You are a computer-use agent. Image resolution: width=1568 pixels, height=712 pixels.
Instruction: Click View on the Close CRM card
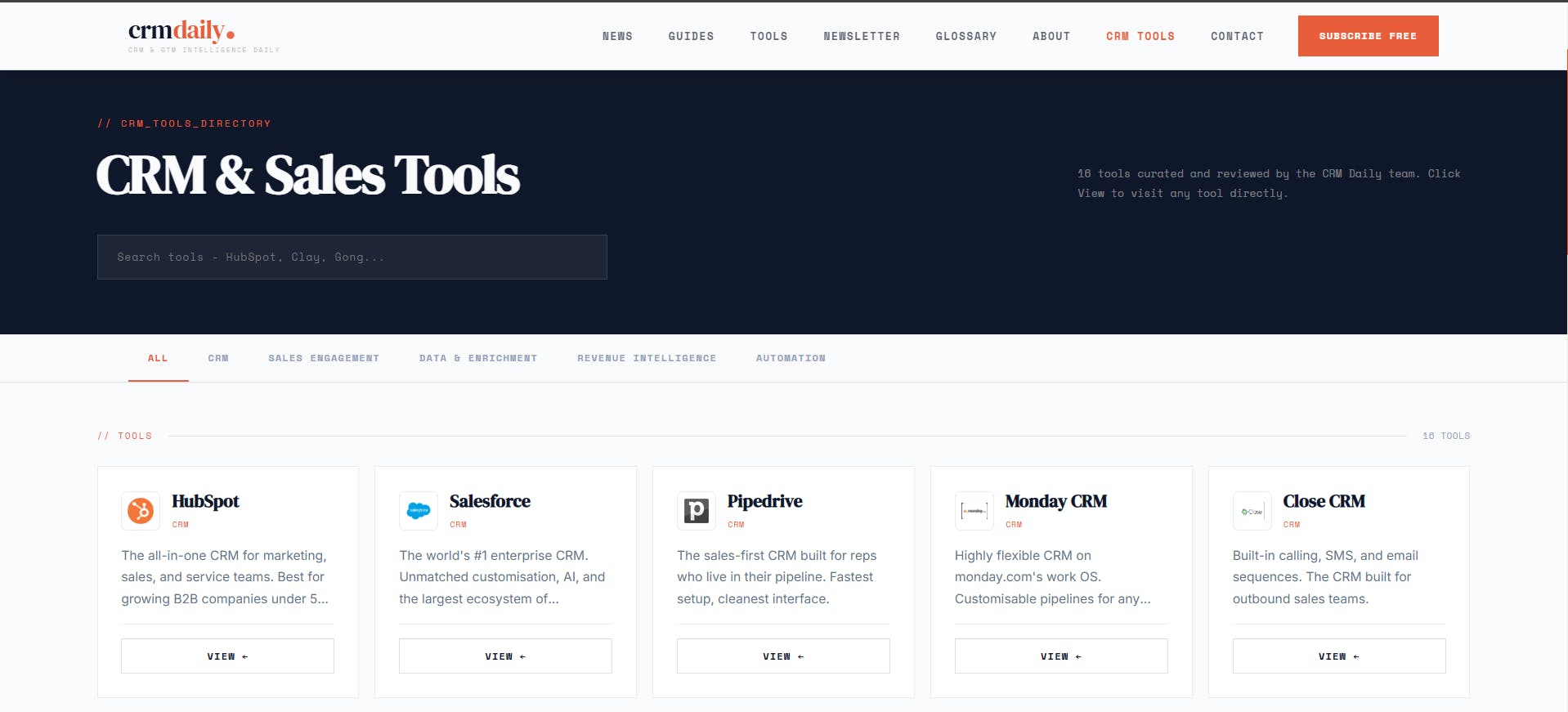pyautogui.click(x=1339, y=656)
